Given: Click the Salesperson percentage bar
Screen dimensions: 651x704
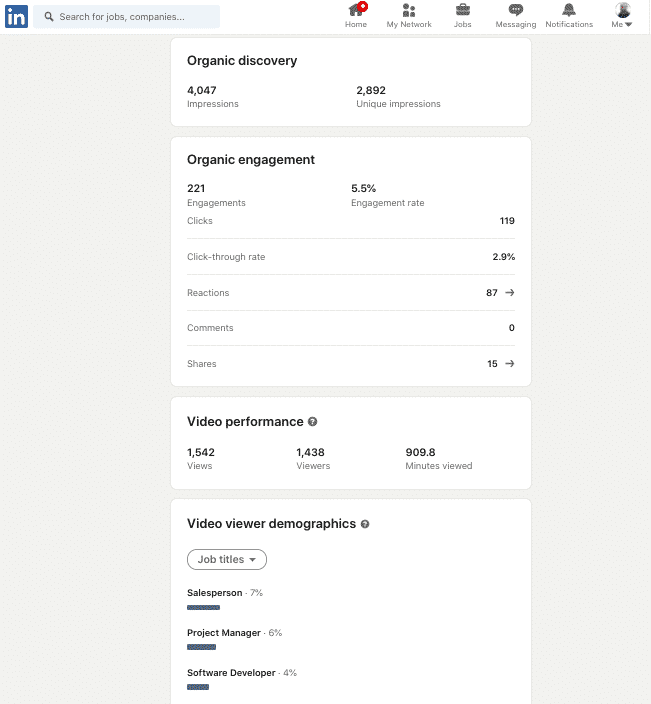Looking at the screenshot, I should [203, 608].
